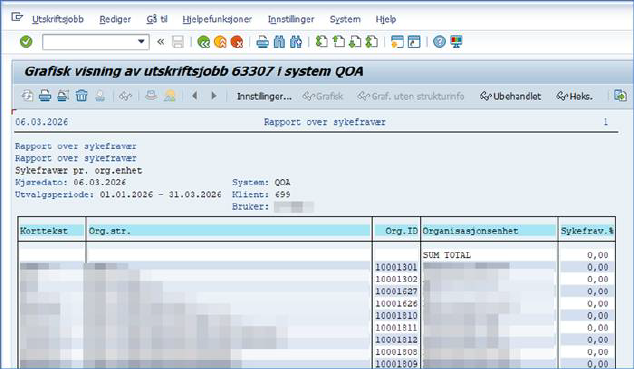Image resolution: width=634 pixels, height=369 pixels.
Task: Click the Print with changed parameters icon
Action: point(63,96)
